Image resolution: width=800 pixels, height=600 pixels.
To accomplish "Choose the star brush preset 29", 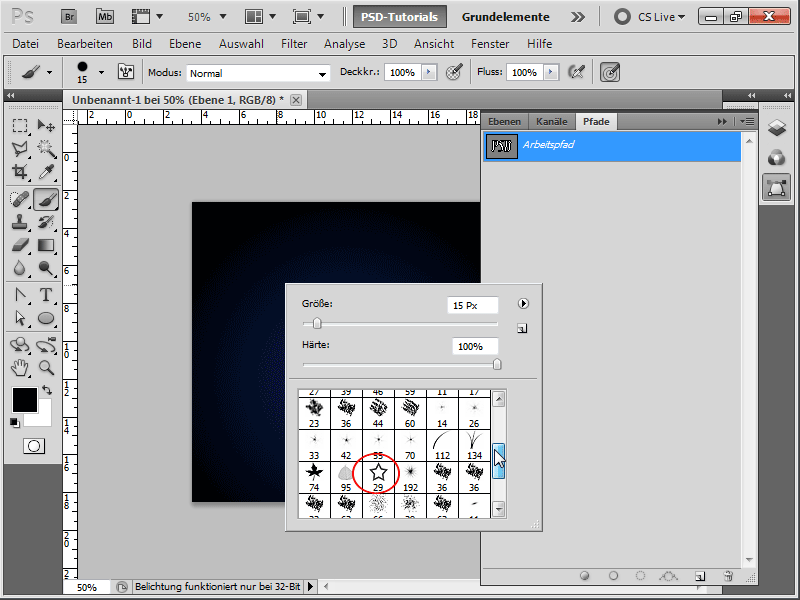I will point(378,477).
